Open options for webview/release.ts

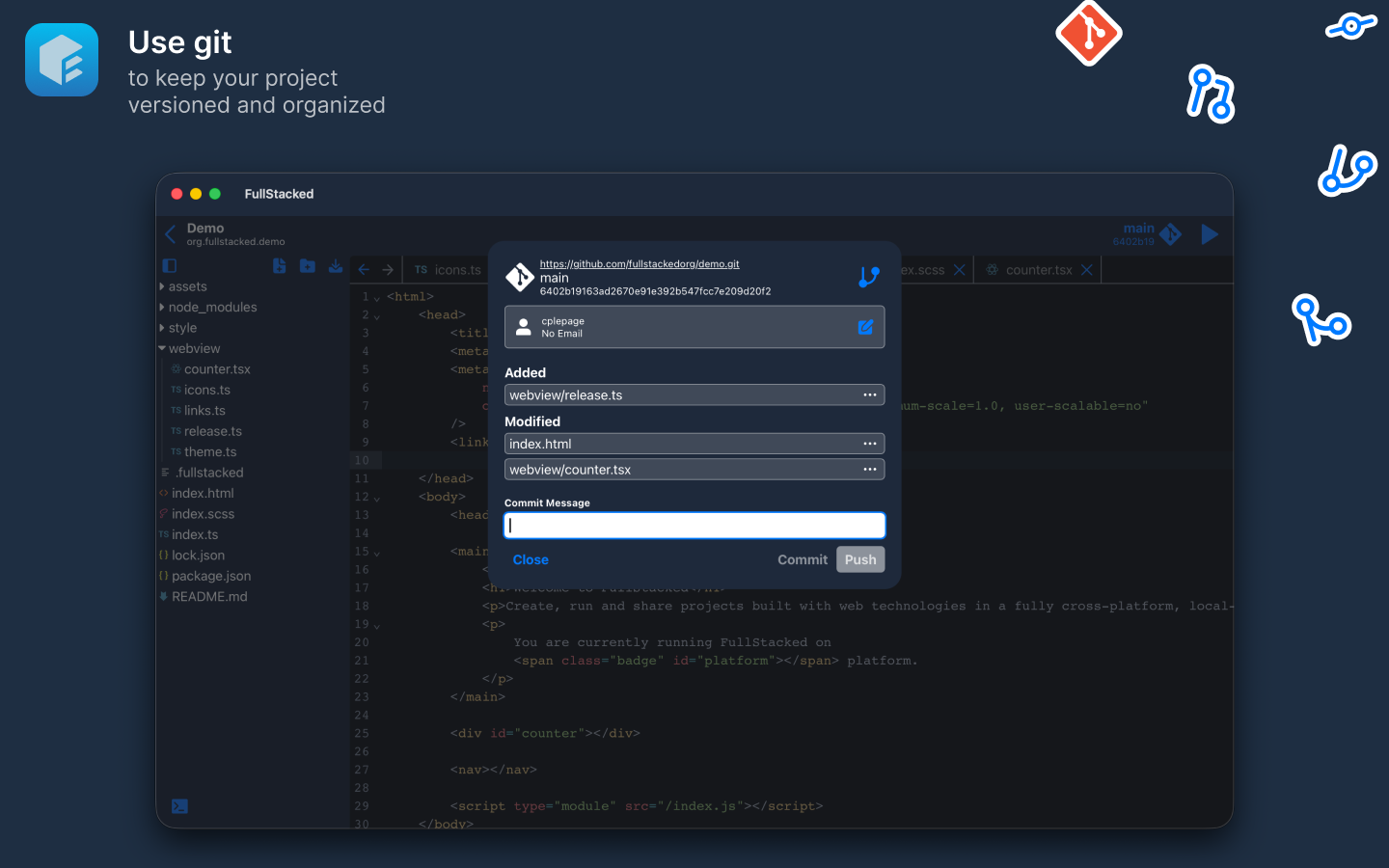(x=870, y=394)
